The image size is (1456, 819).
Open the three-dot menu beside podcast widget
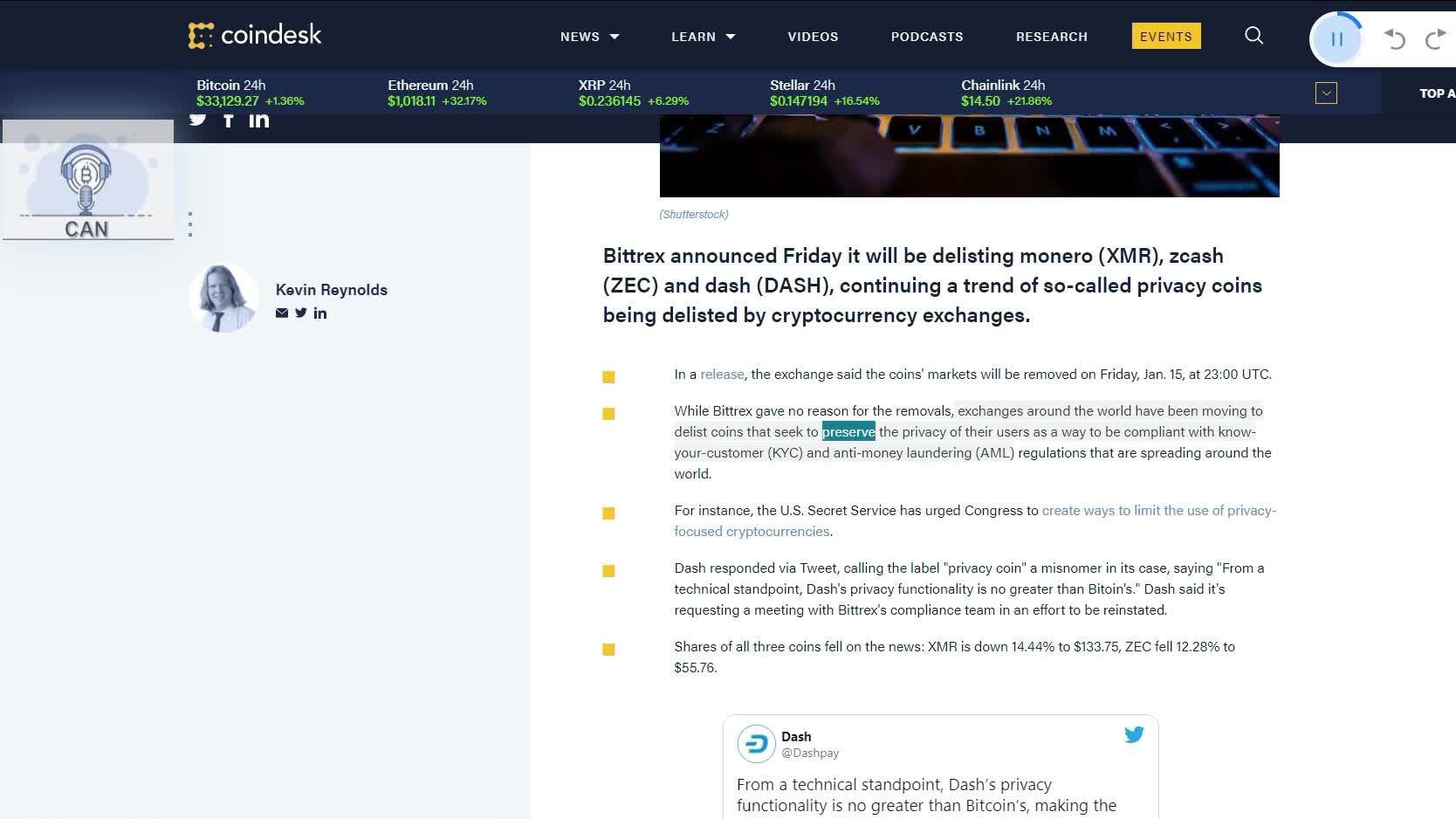(190, 224)
